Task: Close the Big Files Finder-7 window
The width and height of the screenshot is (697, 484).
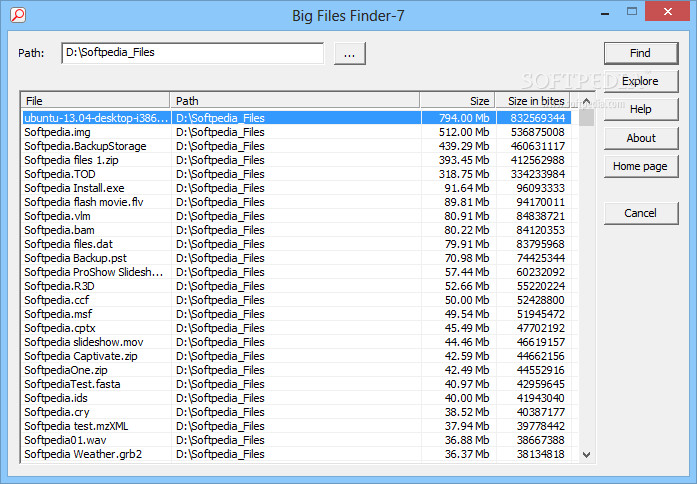Action: pos(667,12)
